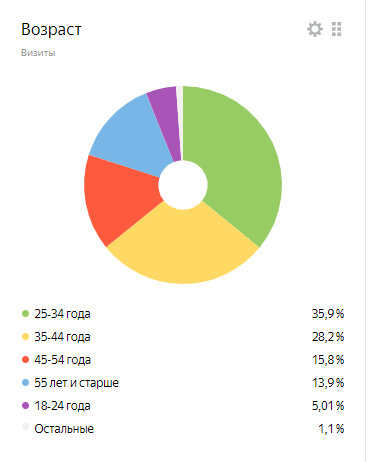Open the Возраст widget title
This screenshot has height=462, width=369.
tap(51, 29)
